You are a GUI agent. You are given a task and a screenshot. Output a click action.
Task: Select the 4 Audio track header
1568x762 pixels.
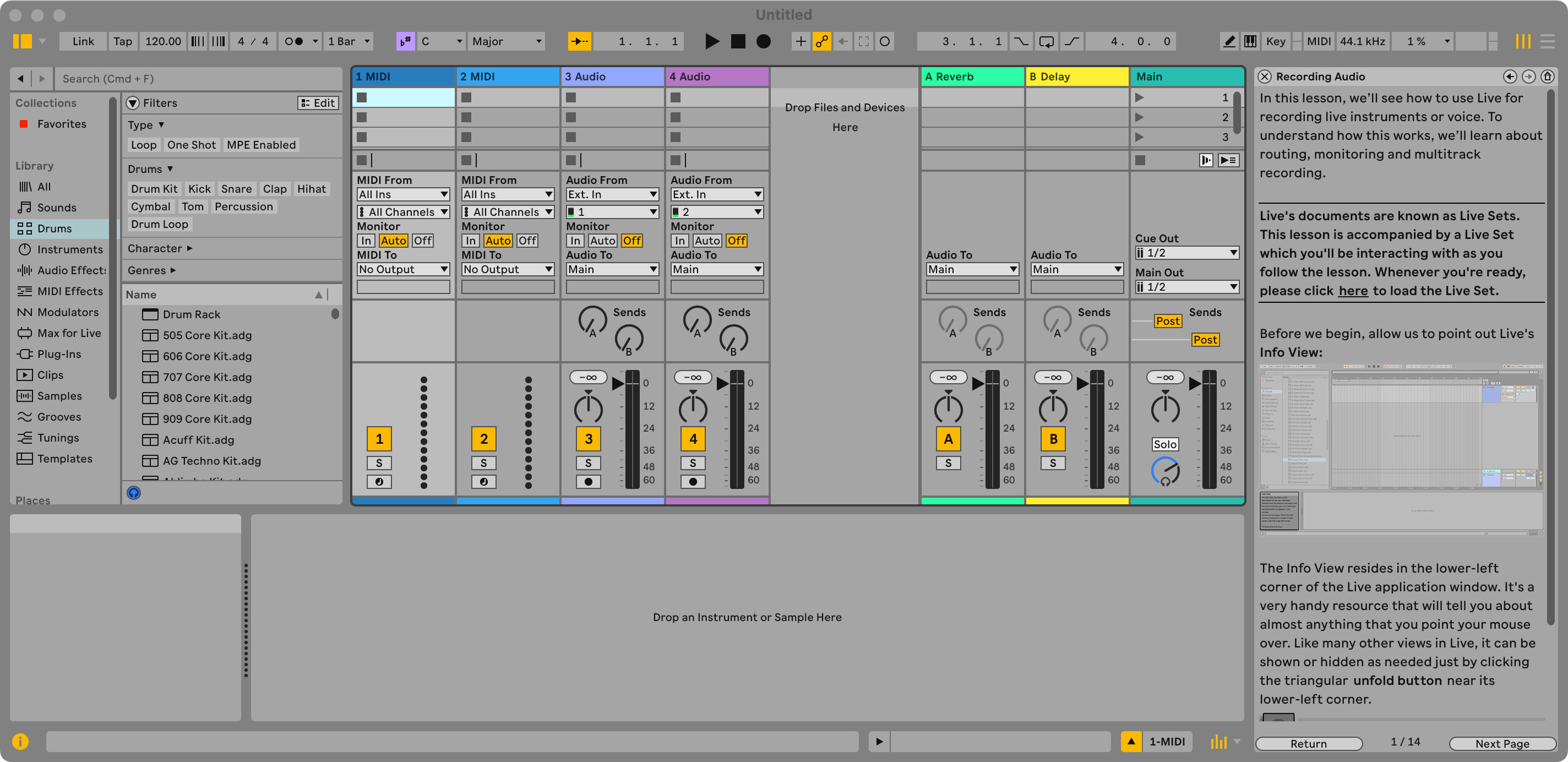tap(717, 77)
